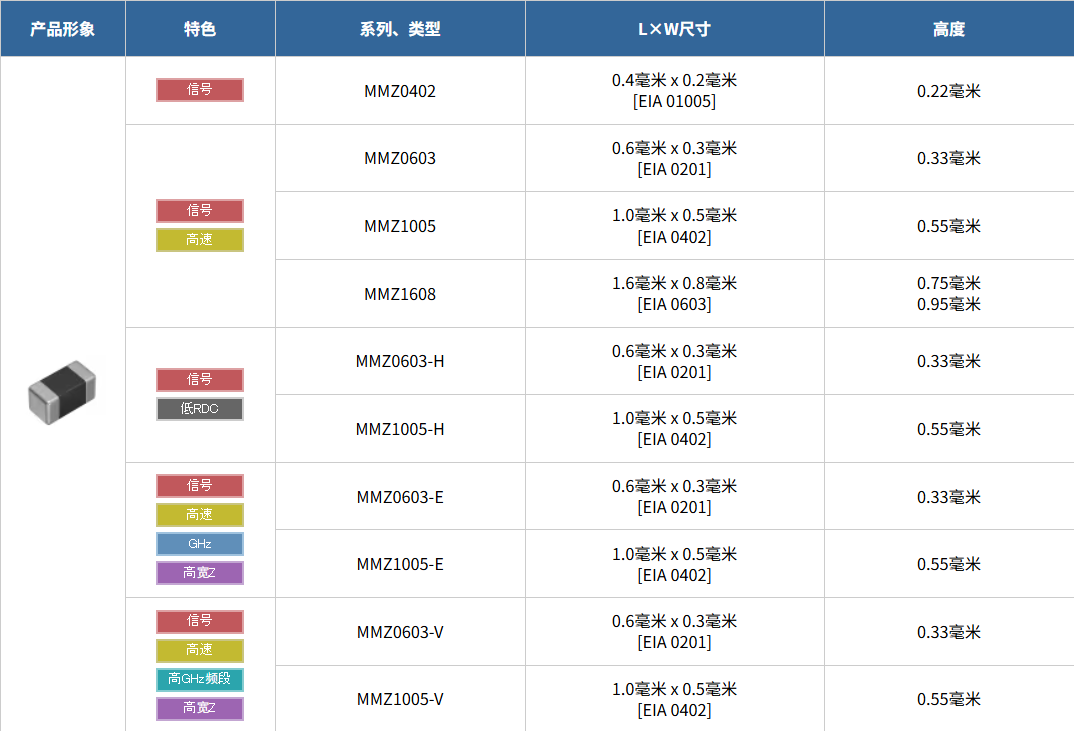Open the MMZ0603-H series entry

(400, 361)
